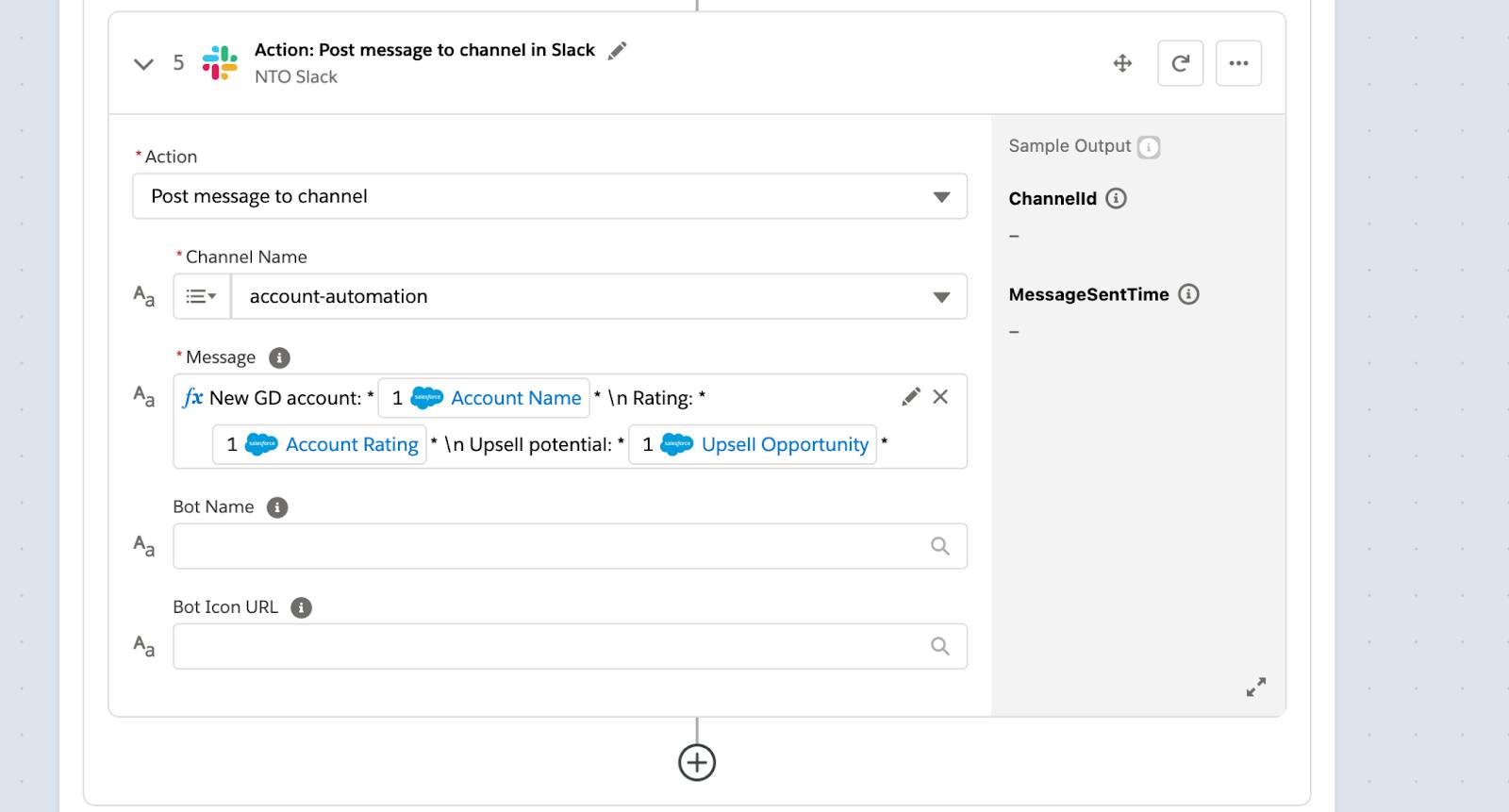Click the 'NTO Slack' connection name
Screen dimensions: 1509x812
296,77
